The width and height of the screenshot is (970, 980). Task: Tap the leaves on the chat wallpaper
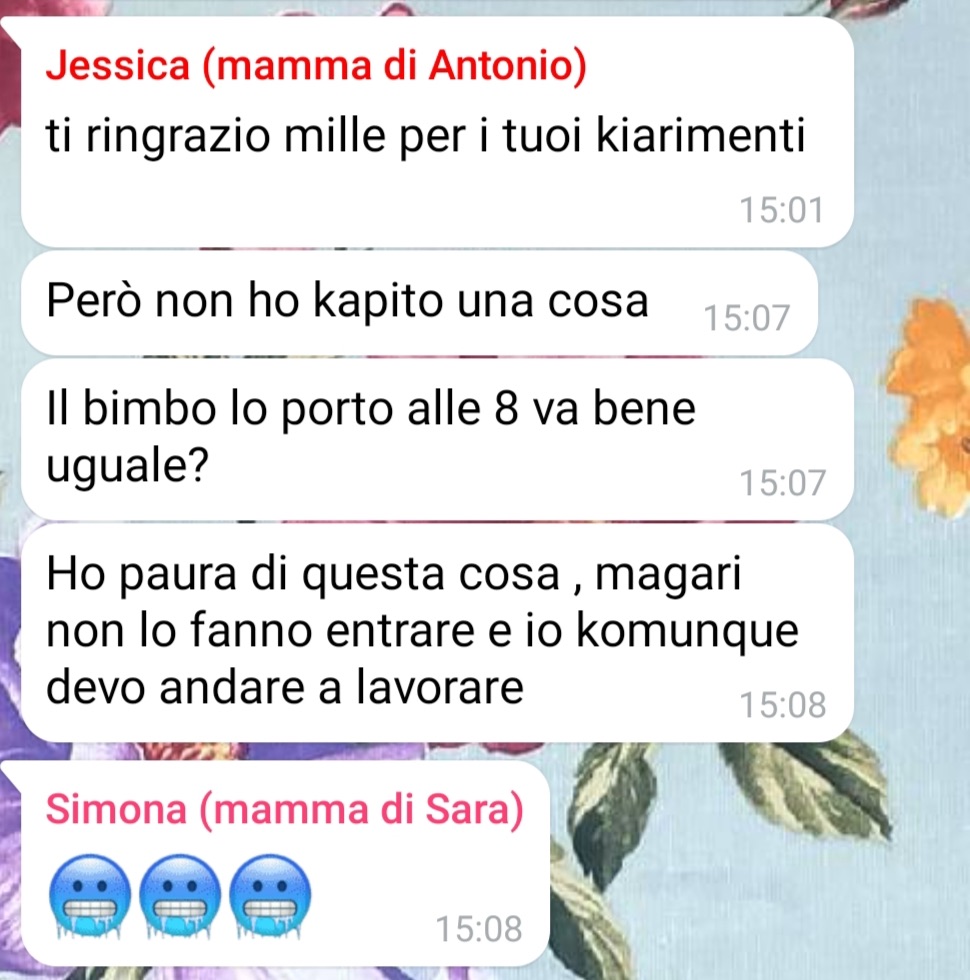coord(806,788)
